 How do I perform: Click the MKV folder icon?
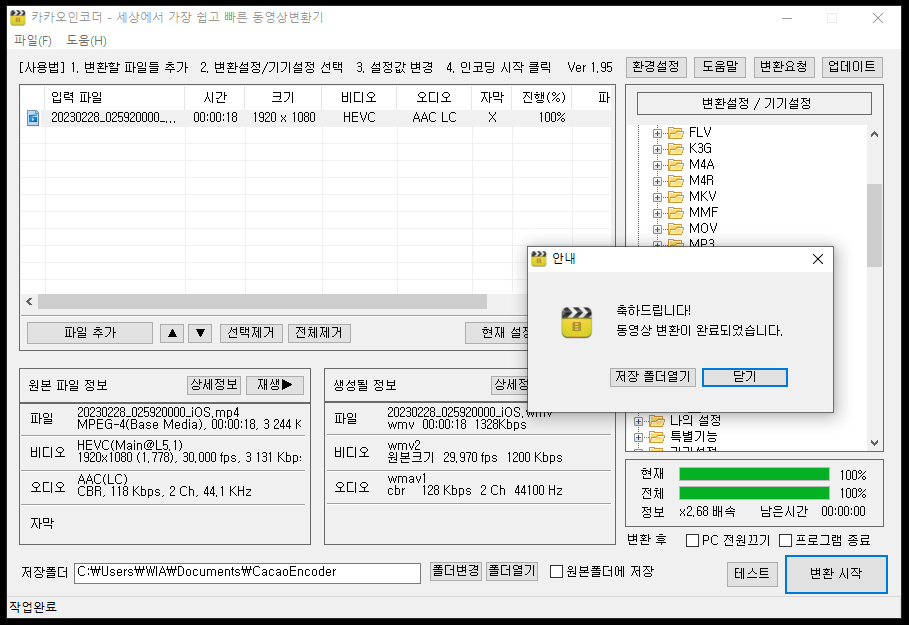pyautogui.click(x=675, y=197)
